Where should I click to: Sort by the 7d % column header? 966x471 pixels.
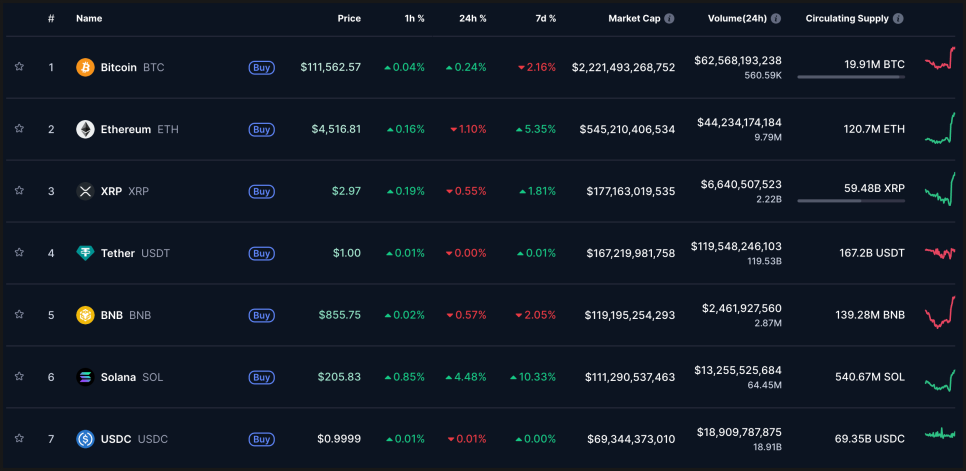[544, 18]
